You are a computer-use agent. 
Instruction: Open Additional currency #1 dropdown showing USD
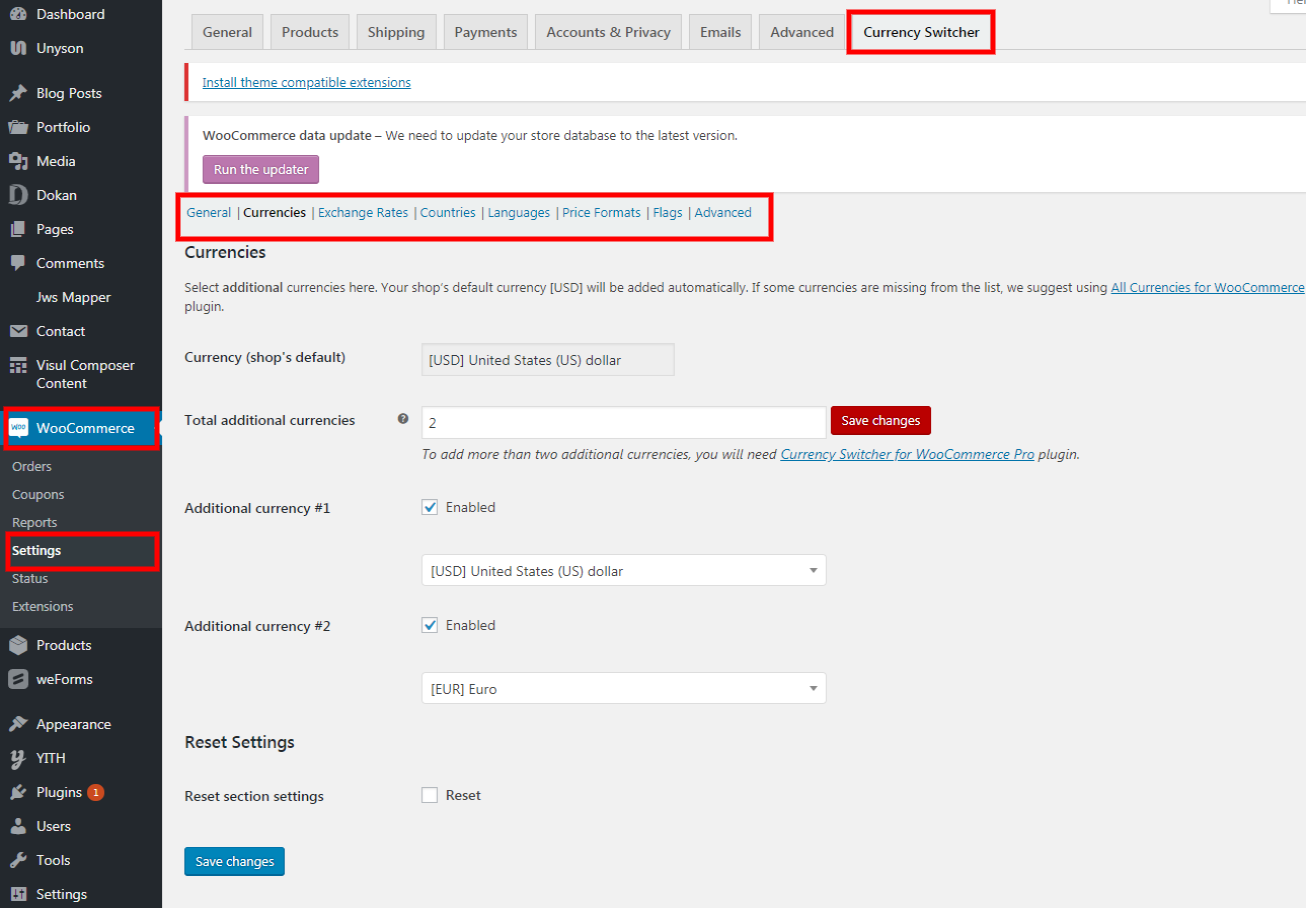point(623,571)
